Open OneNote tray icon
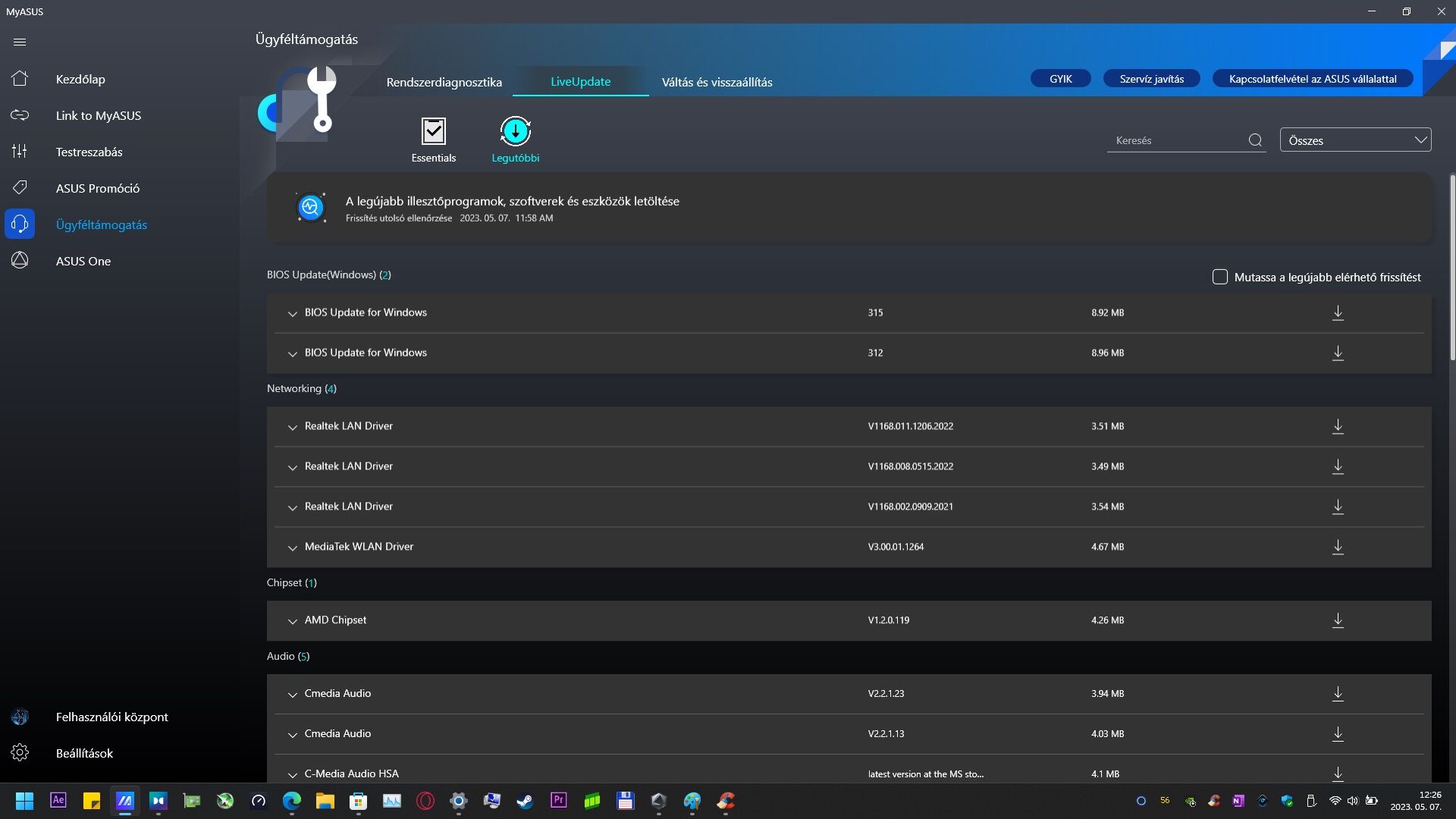This screenshot has height=819, width=1456. (1238, 801)
